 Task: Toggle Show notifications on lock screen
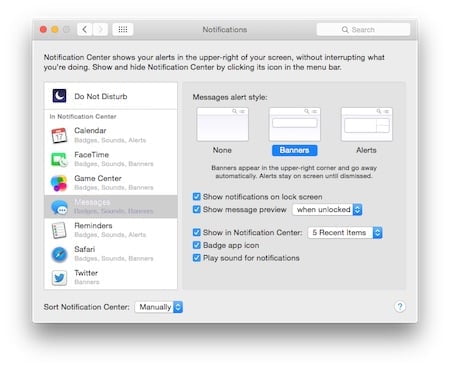[197, 197]
